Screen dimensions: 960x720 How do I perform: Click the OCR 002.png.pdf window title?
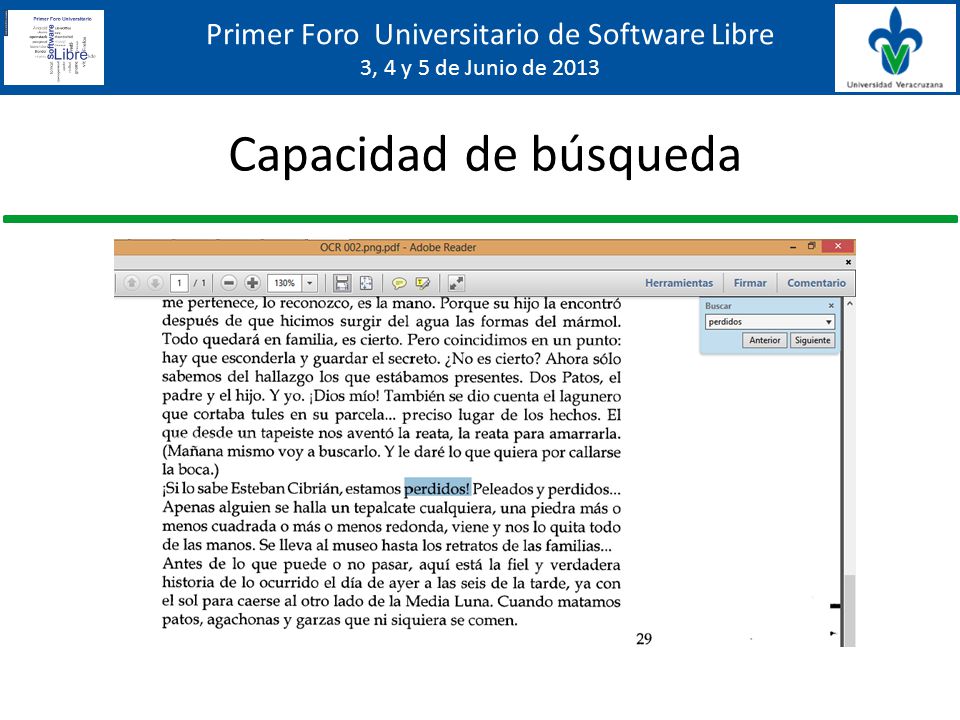tap(398, 247)
